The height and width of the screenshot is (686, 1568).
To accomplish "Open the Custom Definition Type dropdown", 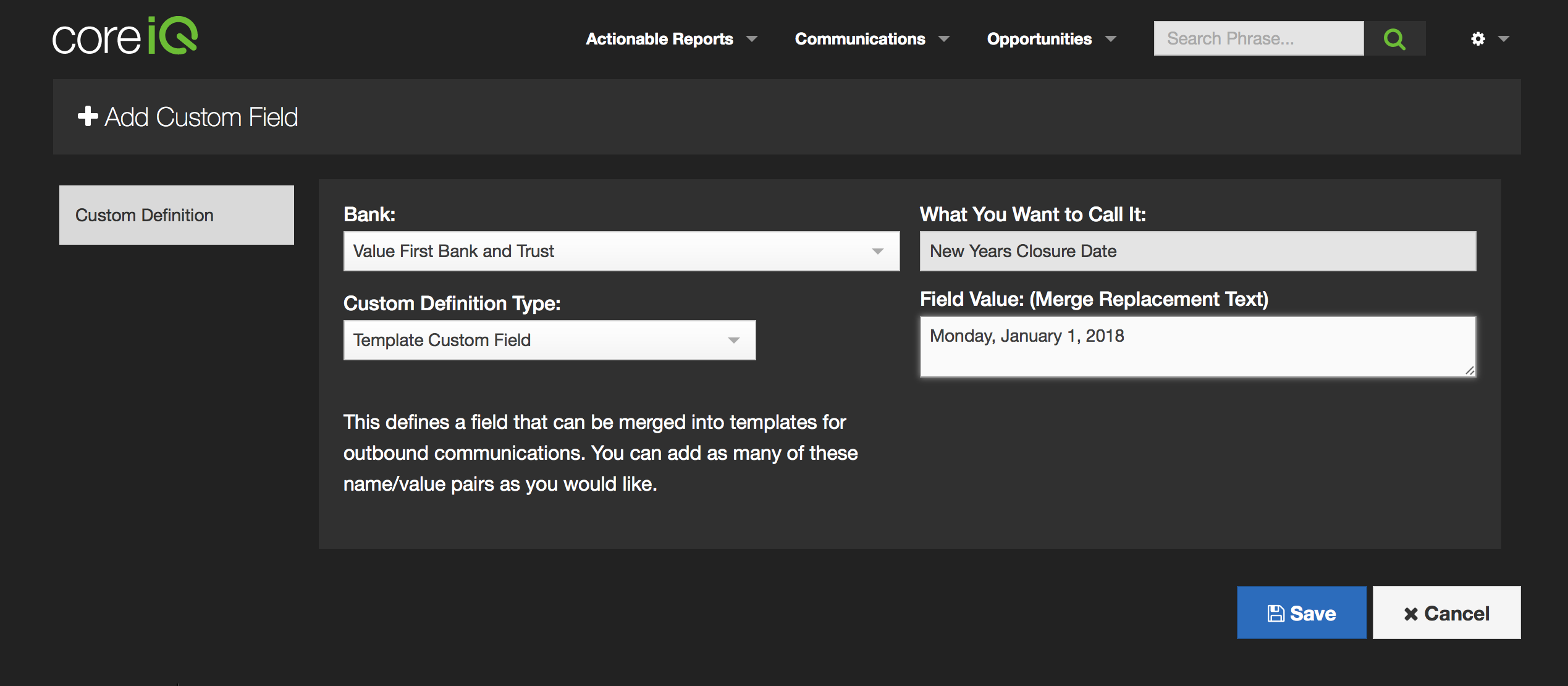I will coord(549,340).
